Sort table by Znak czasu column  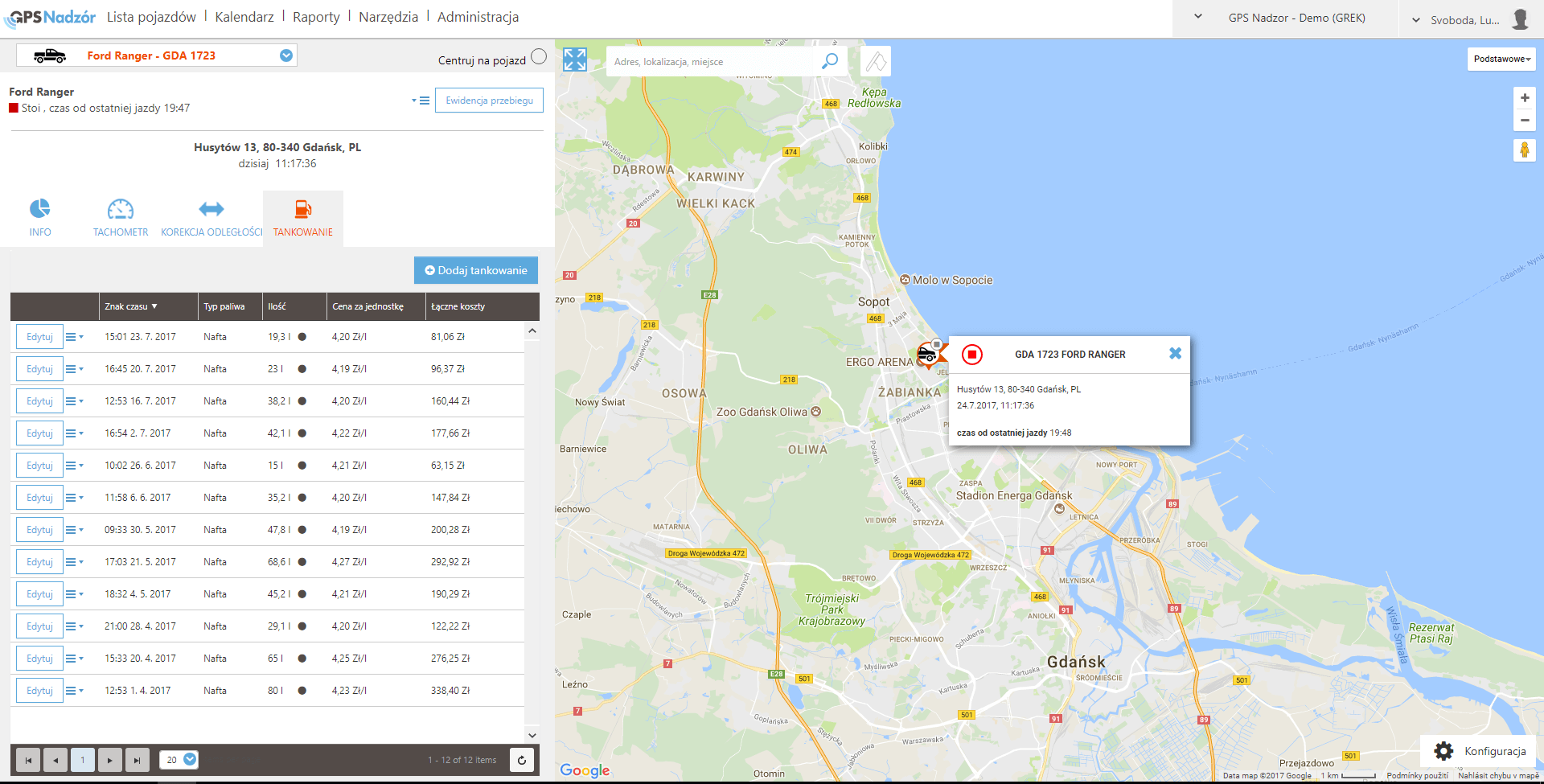coord(131,306)
